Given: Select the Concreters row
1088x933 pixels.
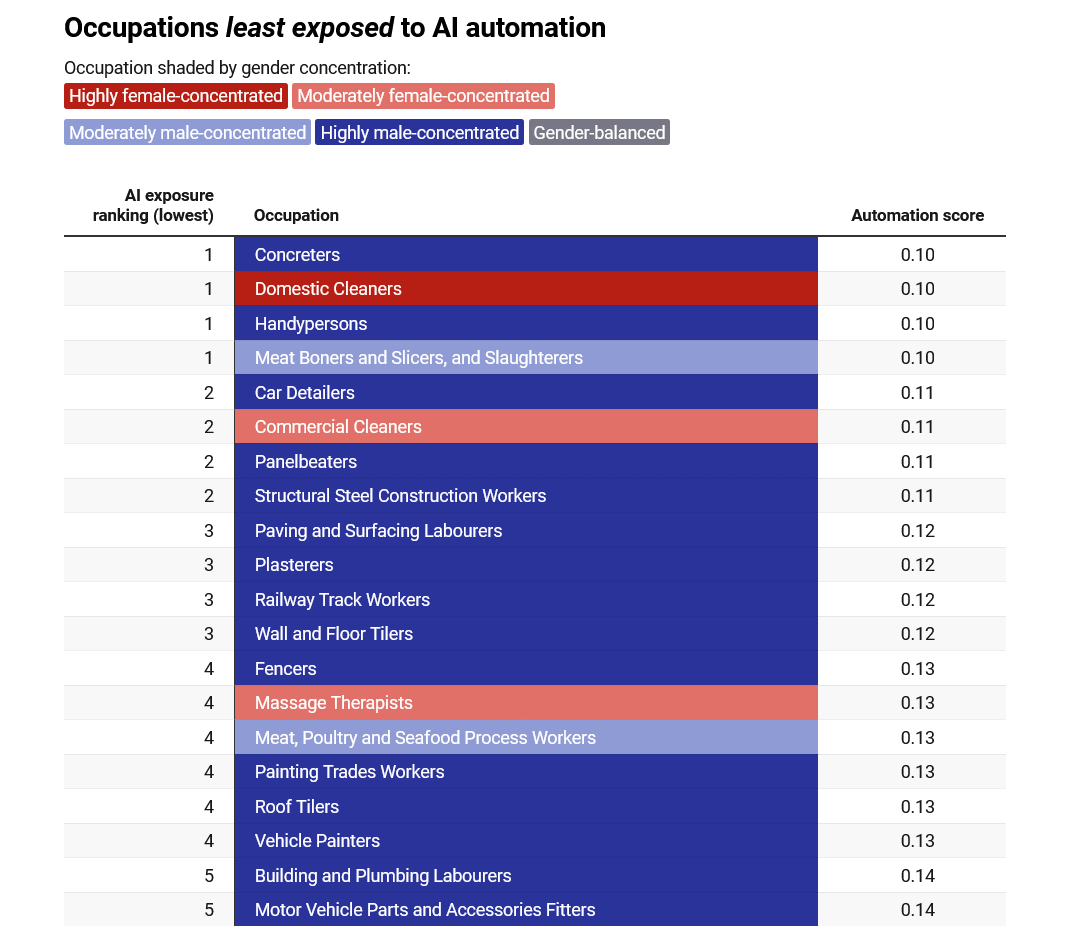Looking at the screenshot, I should pos(534,255).
